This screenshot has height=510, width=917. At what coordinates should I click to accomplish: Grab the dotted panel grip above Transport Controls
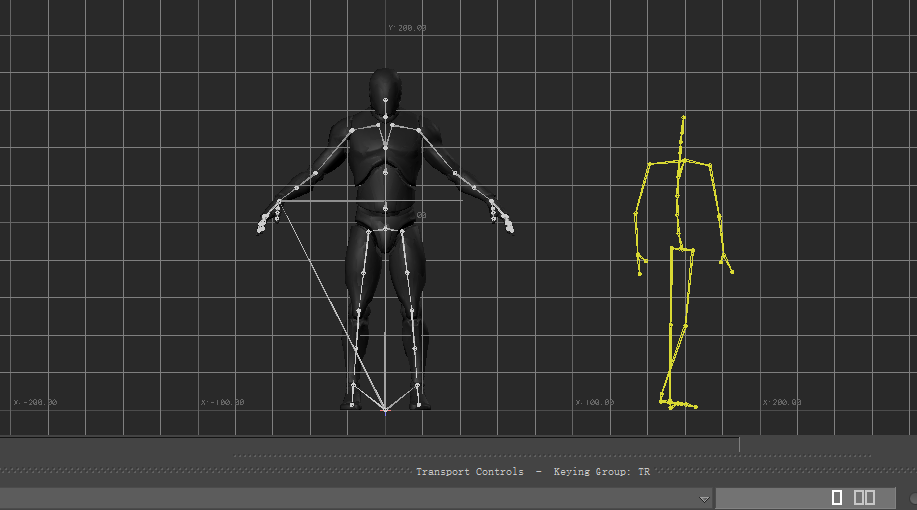tap(550, 457)
